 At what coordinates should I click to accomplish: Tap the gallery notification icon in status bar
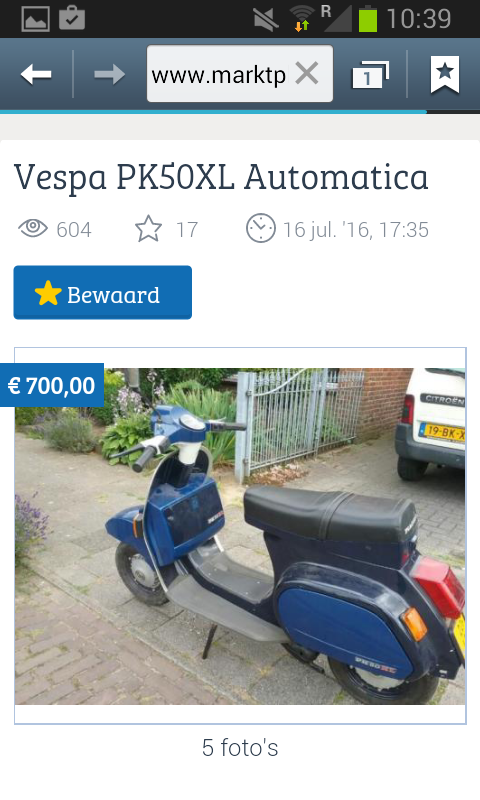[35, 18]
